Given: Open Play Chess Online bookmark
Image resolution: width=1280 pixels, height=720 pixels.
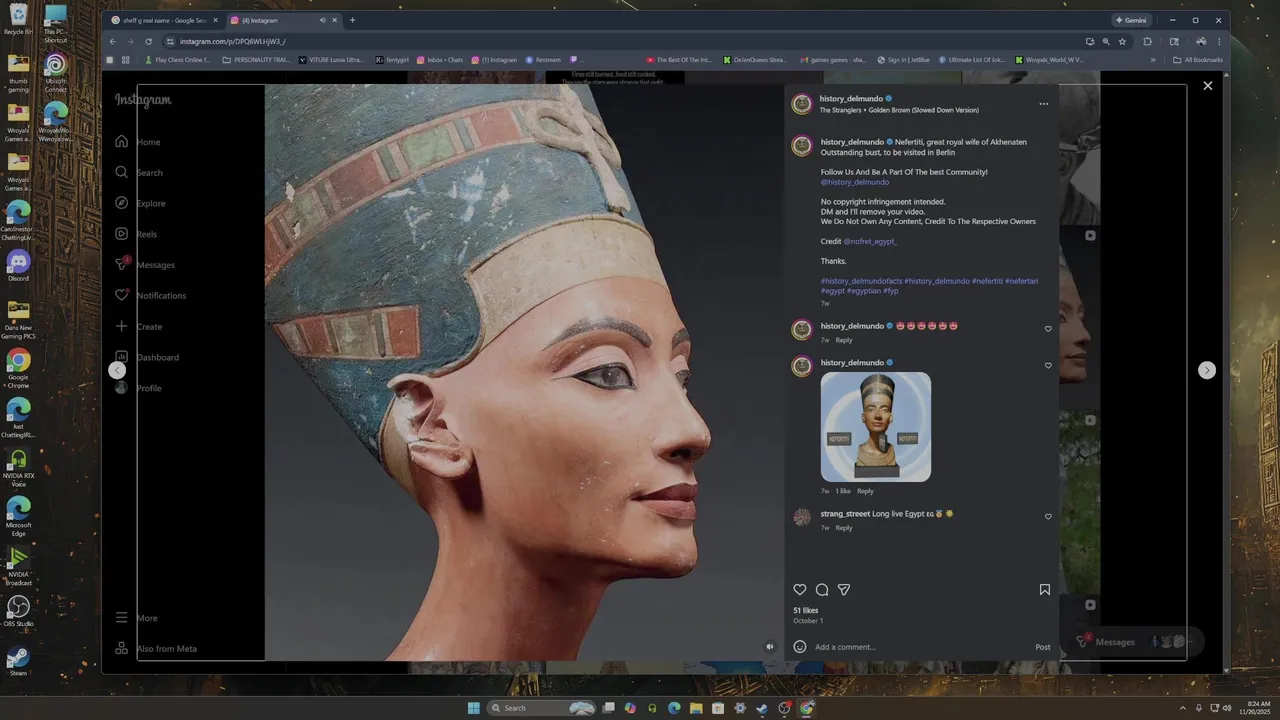Looking at the screenshot, I should [178, 60].
